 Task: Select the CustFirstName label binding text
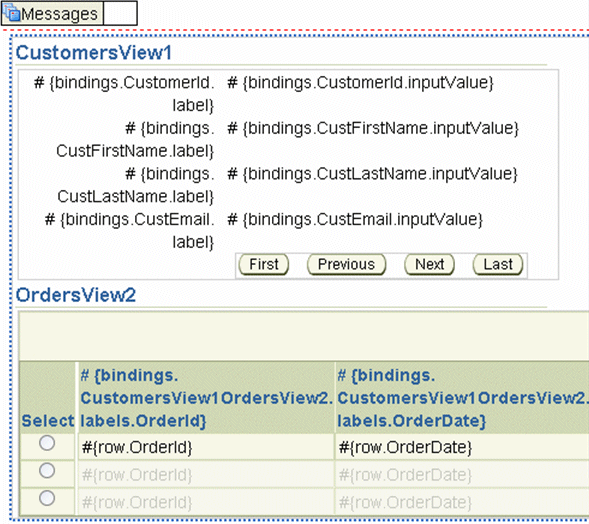coord(135,140)
